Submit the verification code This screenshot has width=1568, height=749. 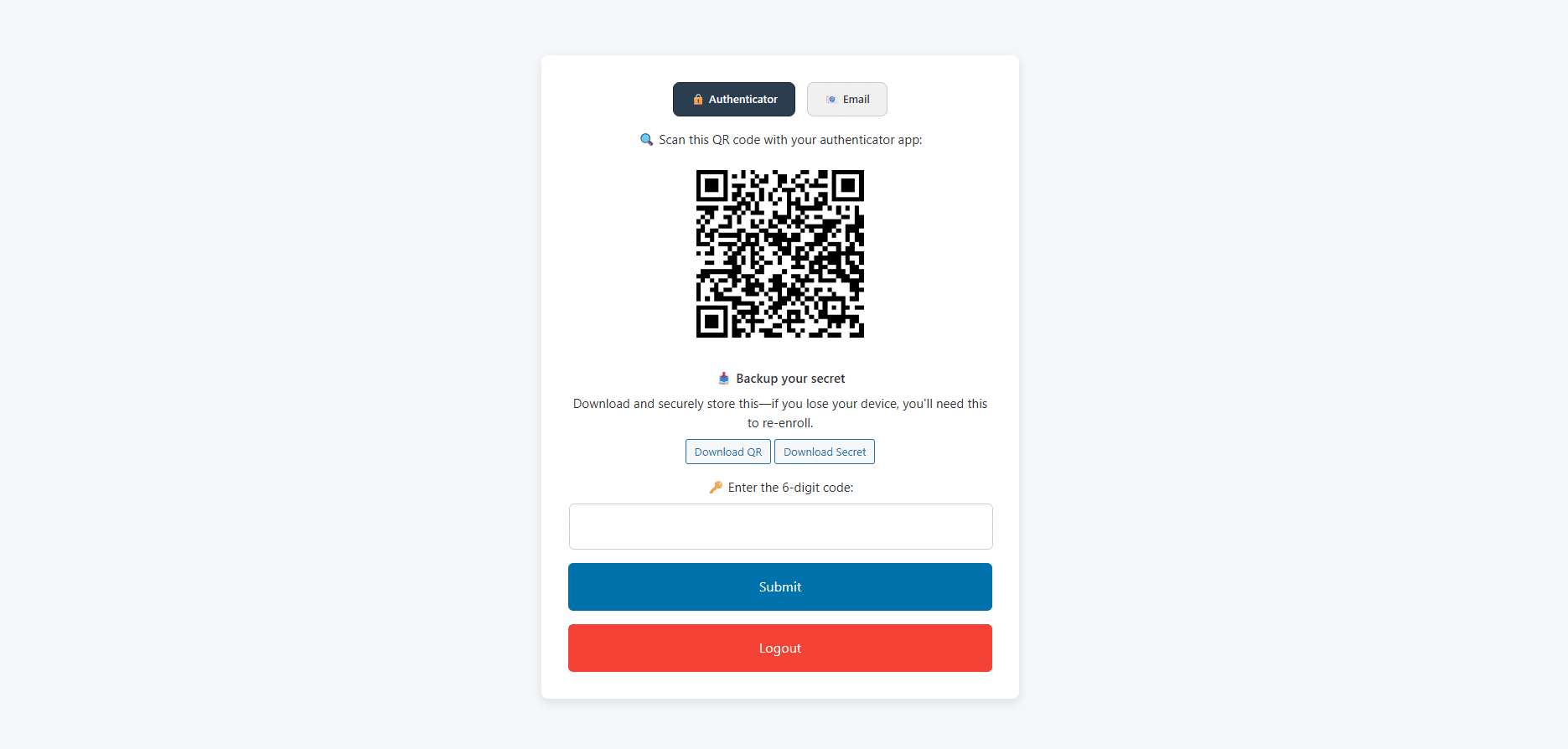[x=780, y=586]
